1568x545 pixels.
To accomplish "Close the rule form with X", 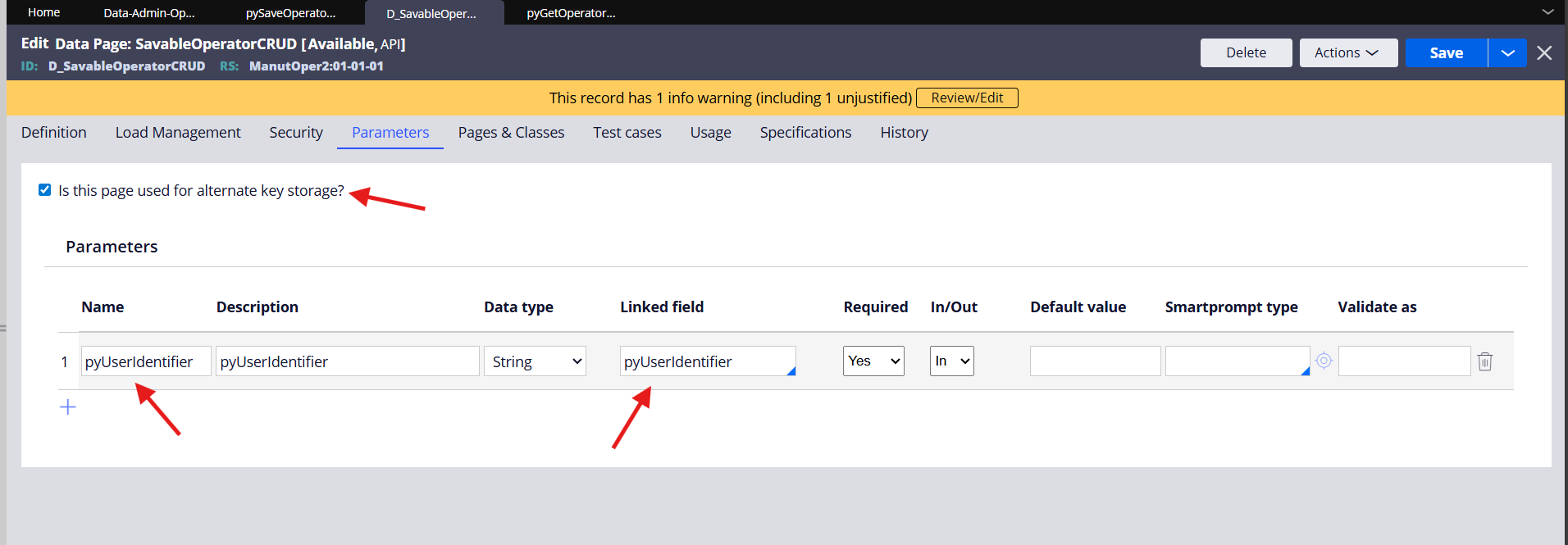I will [1544, 53].
